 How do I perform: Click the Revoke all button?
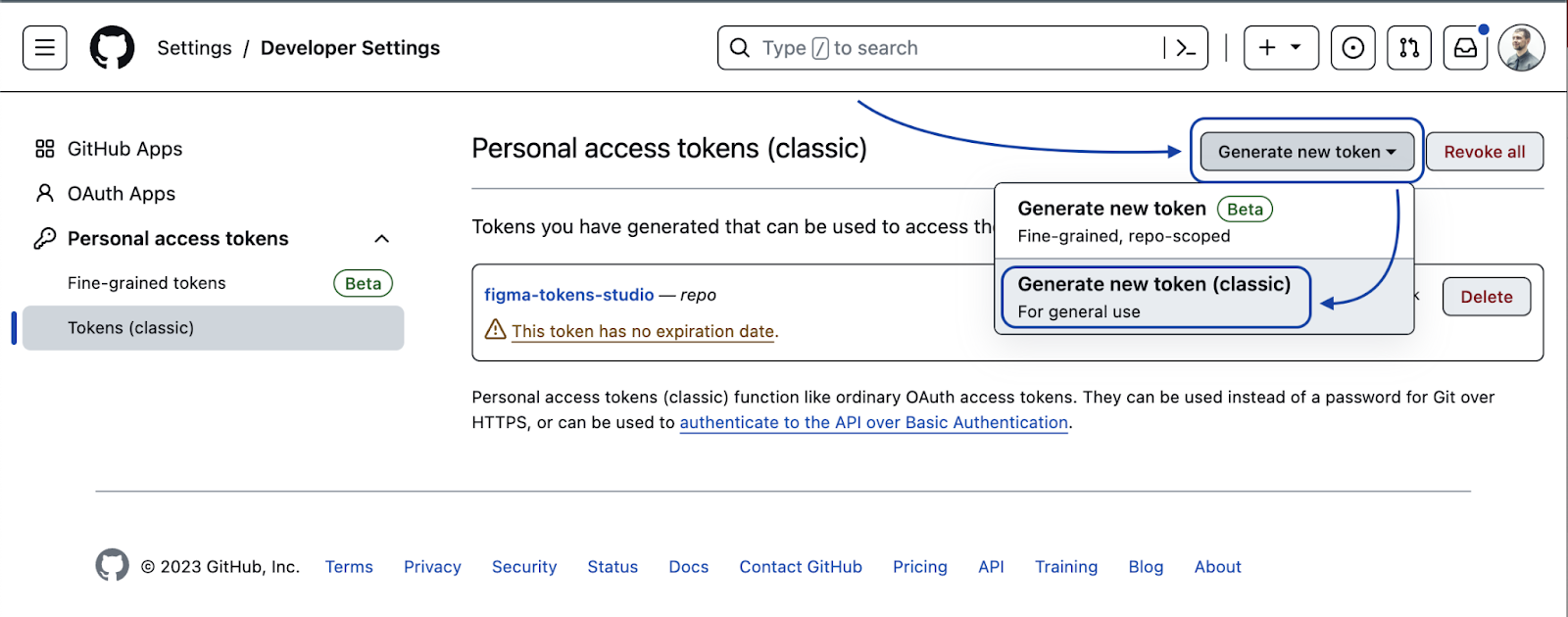[x=1484, y=152]
